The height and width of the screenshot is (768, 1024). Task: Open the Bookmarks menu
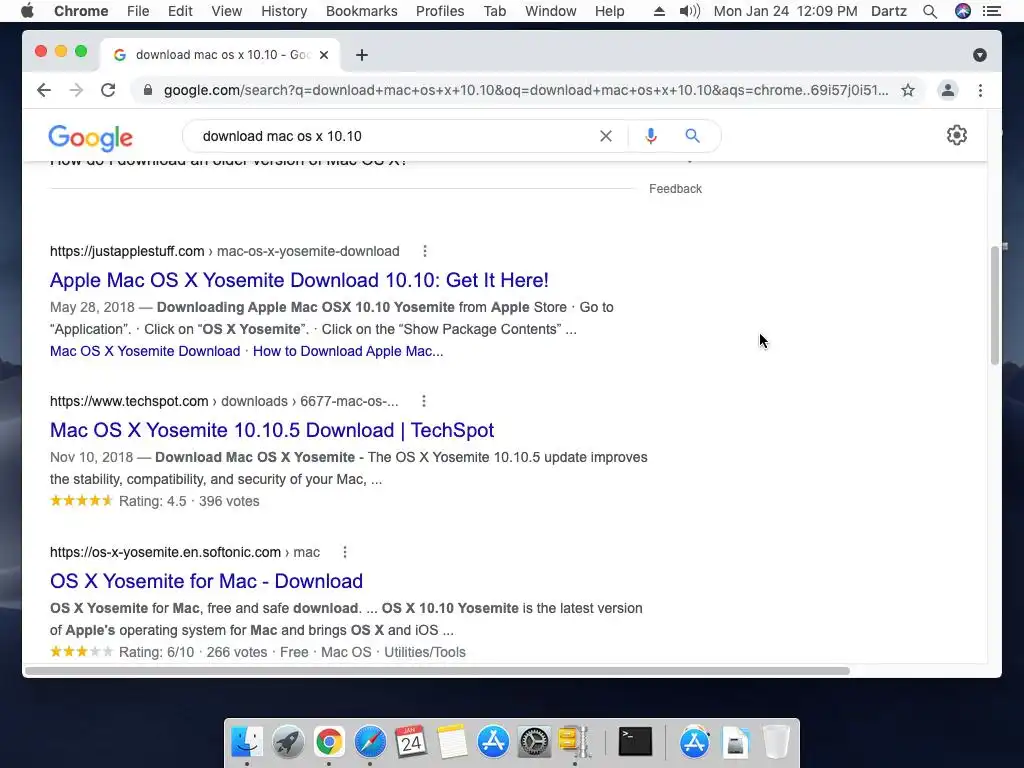[x=362, y=11]
